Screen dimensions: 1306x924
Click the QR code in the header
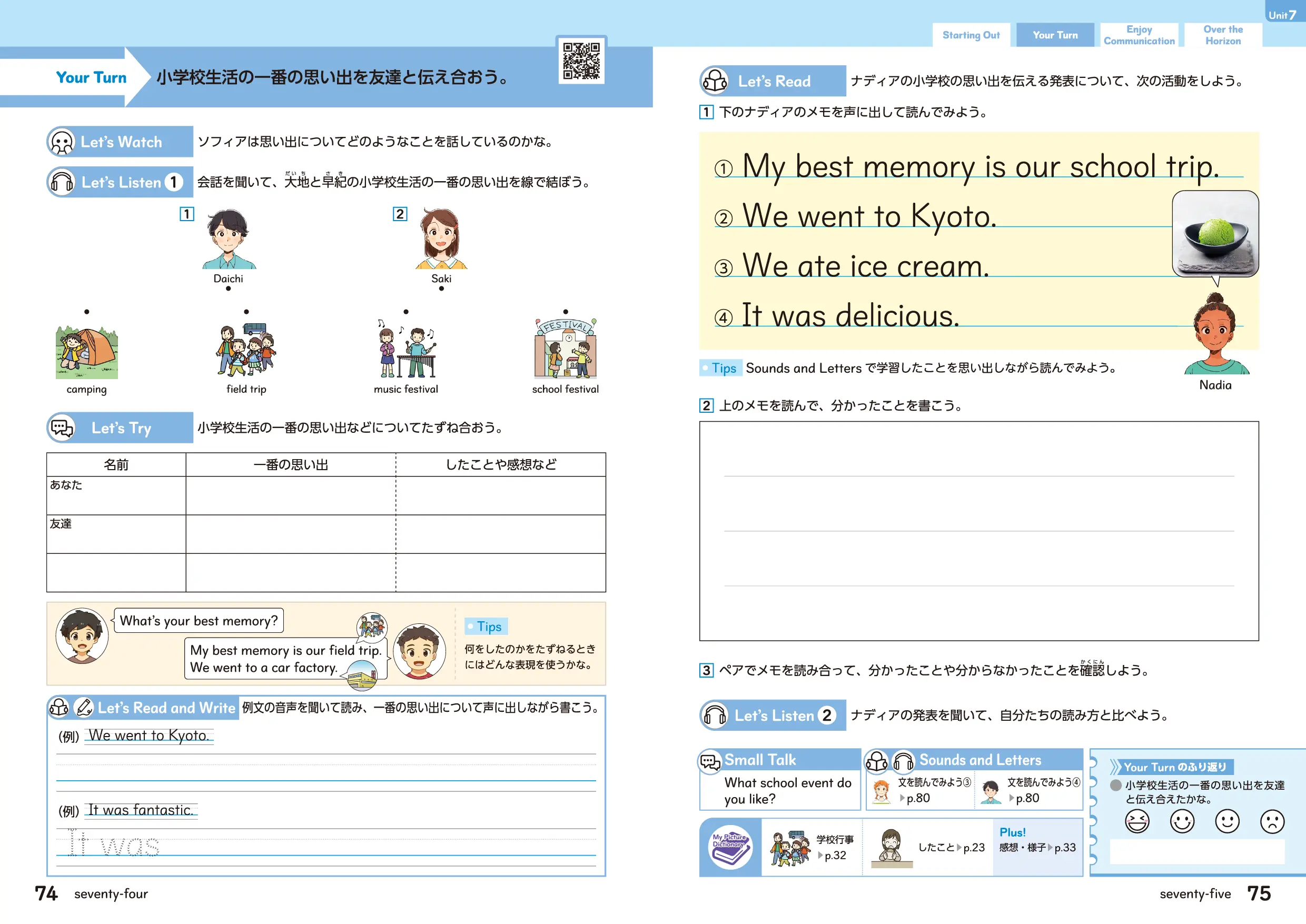[x=581, y=61]
